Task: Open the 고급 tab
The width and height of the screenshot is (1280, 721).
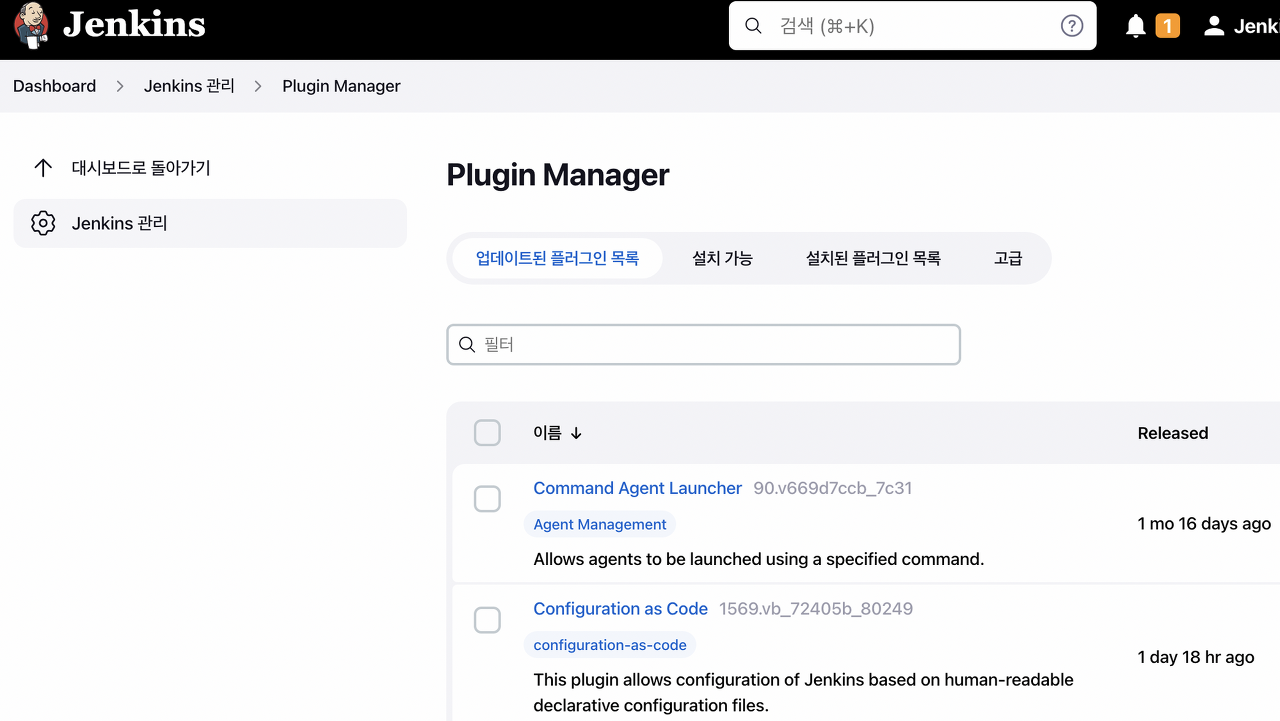Action: coord(1008,258)
